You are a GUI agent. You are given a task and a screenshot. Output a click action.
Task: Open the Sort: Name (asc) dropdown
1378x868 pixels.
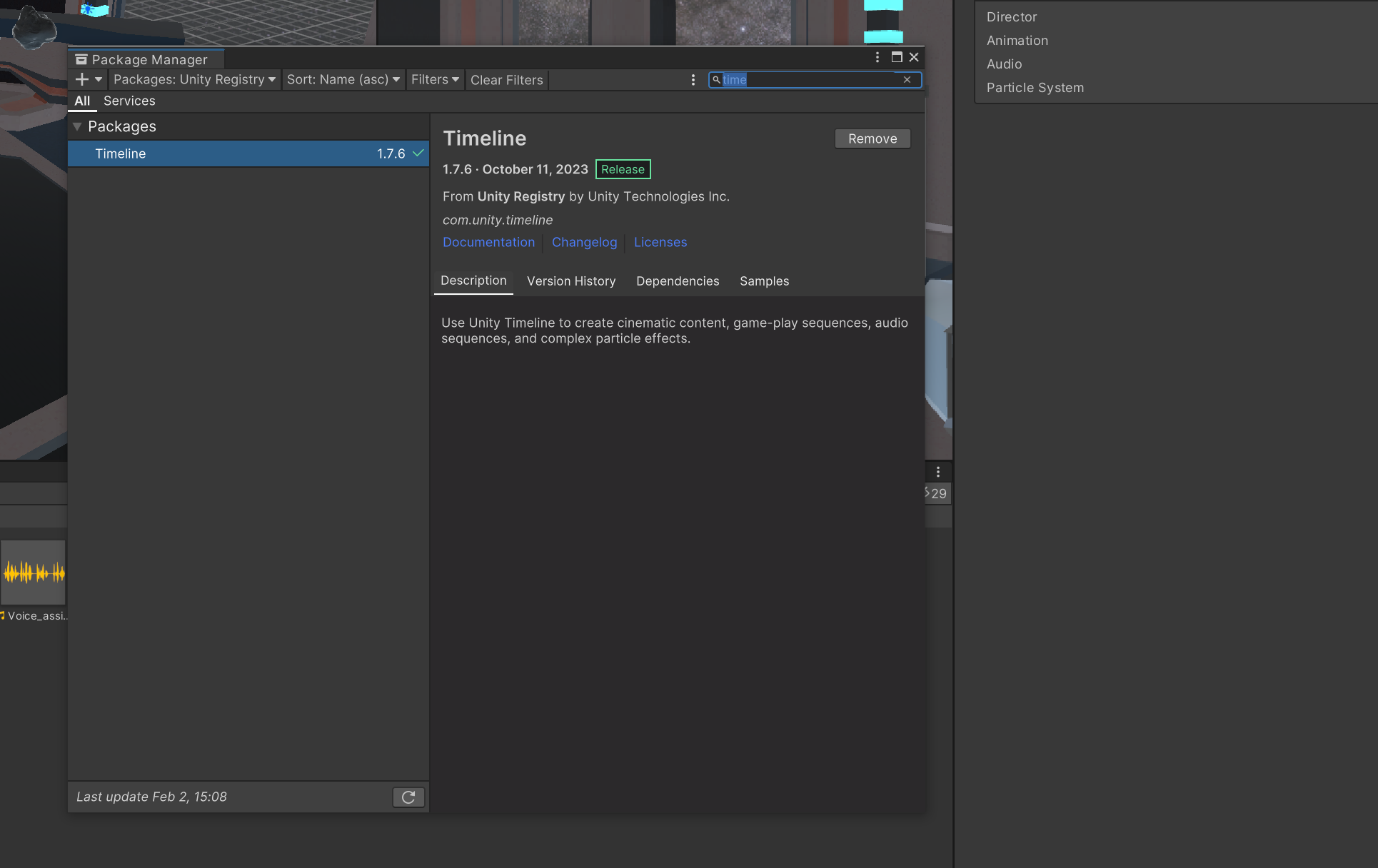click(x=343, y=79)
